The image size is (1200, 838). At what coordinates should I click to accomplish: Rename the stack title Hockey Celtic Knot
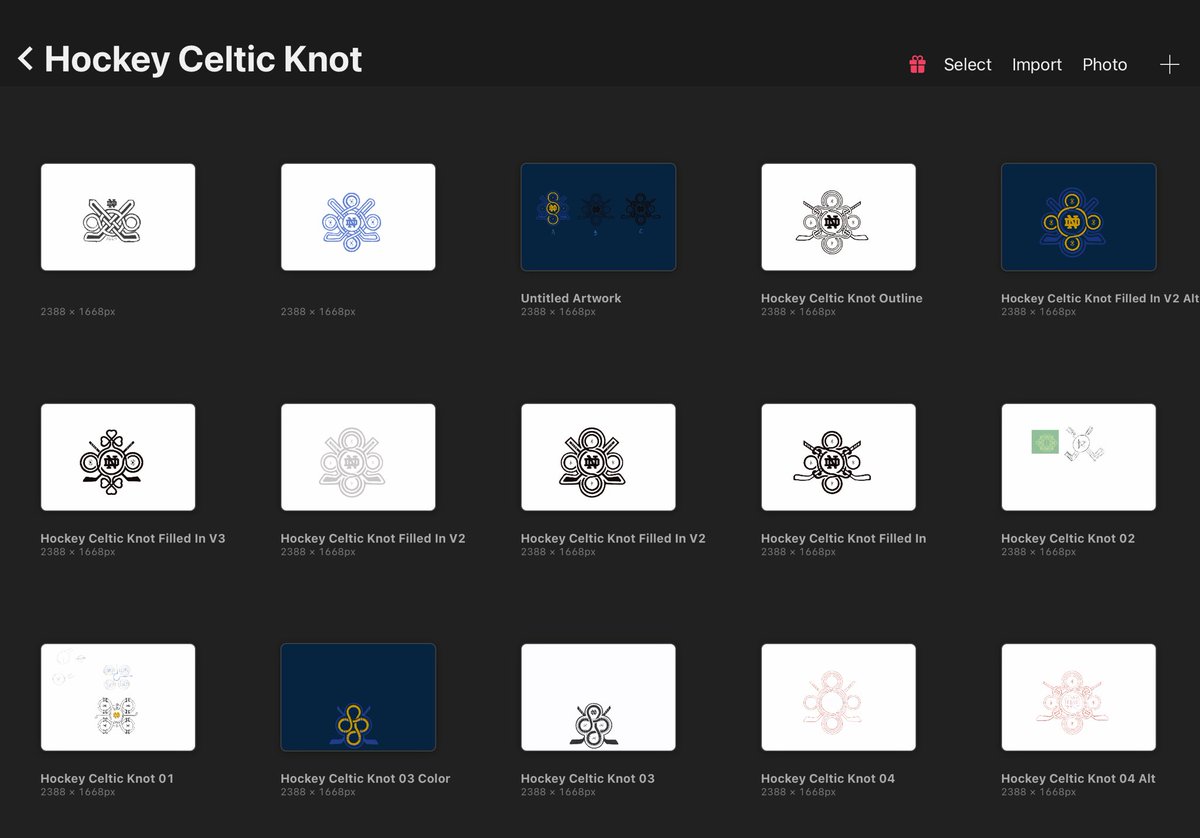click(203, 60)
